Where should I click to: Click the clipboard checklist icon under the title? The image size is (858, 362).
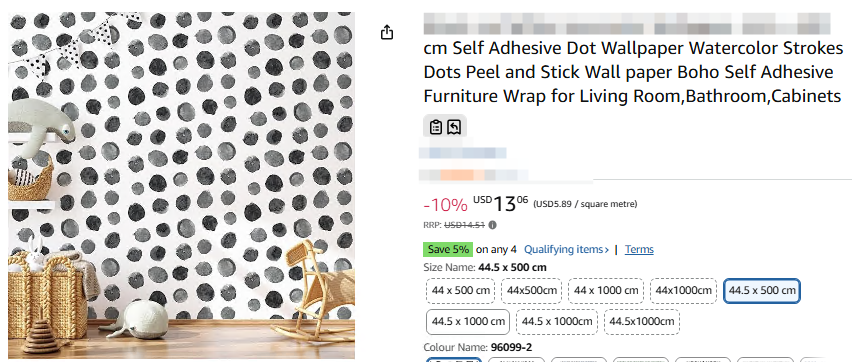[x=436, y=127]
